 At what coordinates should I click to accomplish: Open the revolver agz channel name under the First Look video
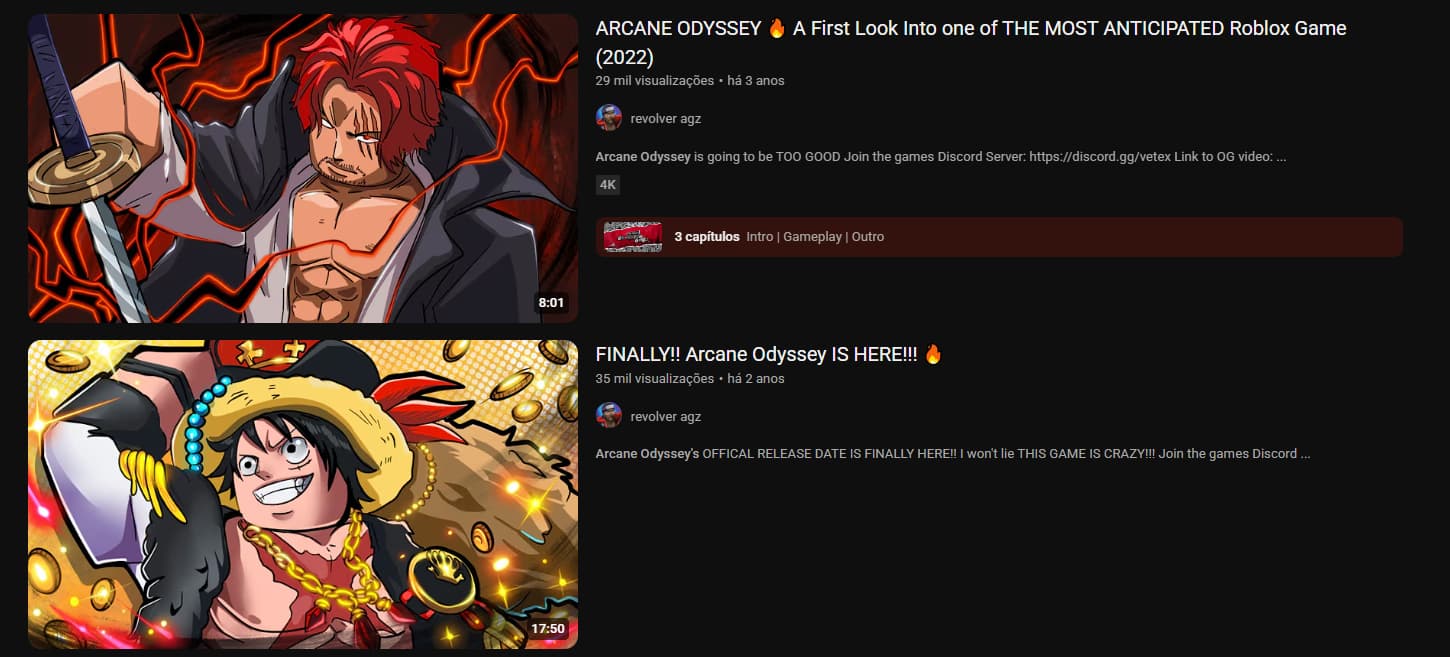pos(666,118)
